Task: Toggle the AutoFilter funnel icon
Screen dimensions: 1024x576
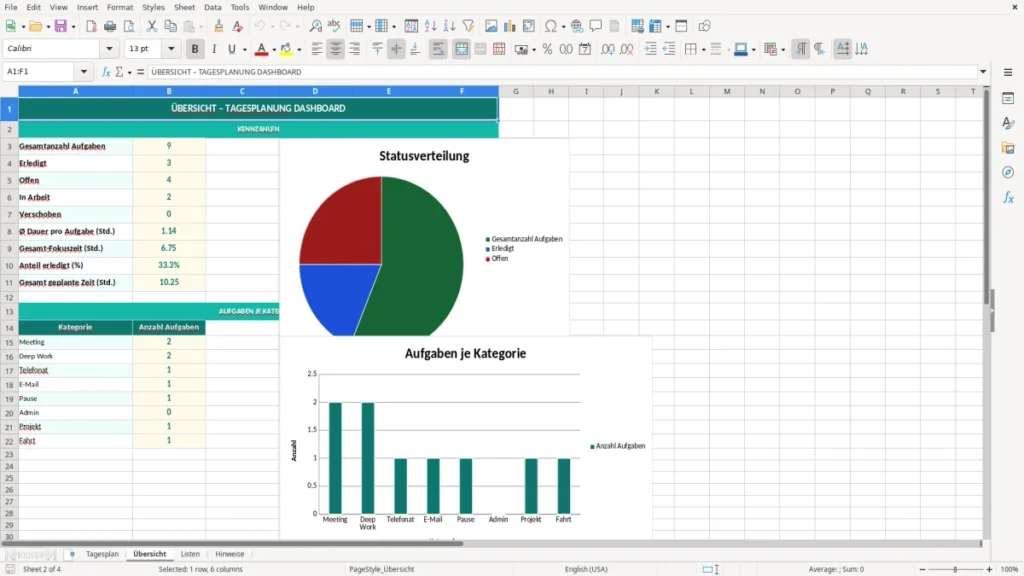Action: [x=468, y=26]
